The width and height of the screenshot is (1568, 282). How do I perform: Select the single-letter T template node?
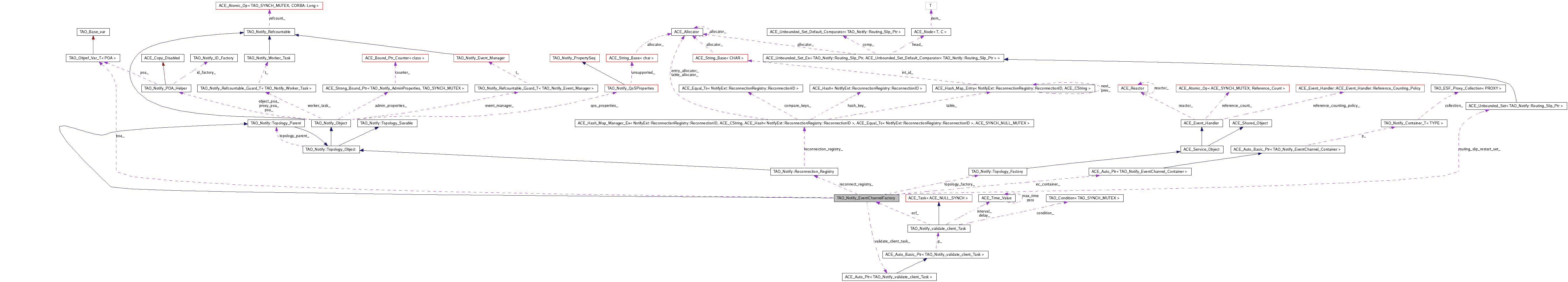click(931, 5)
